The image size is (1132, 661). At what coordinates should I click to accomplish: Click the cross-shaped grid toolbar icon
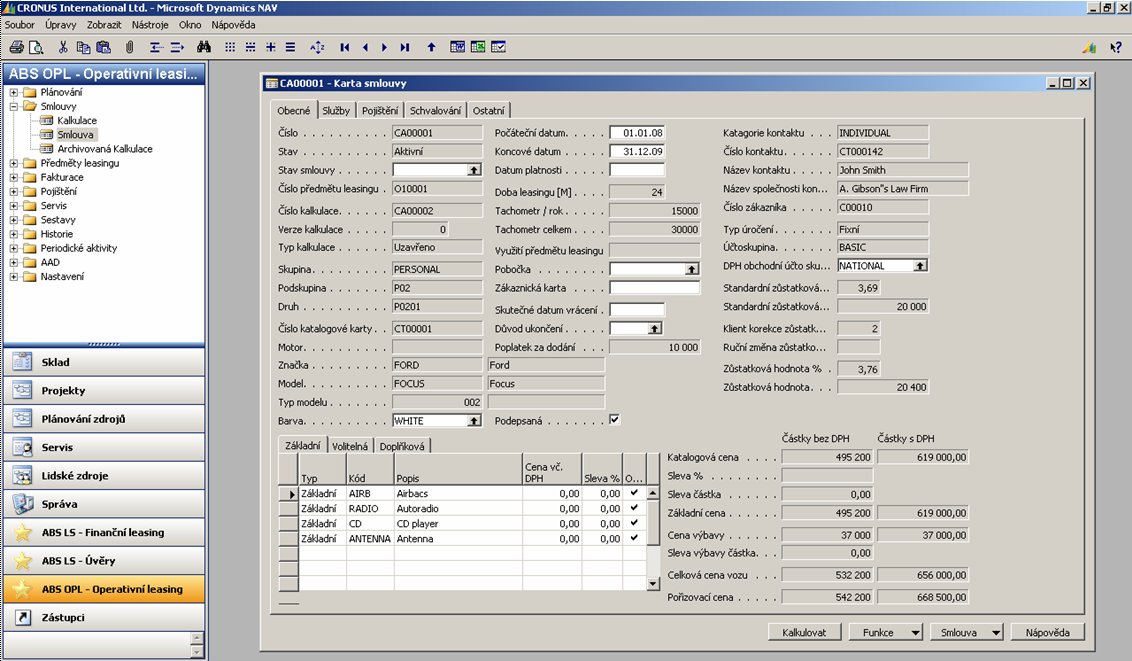(271, 48)
